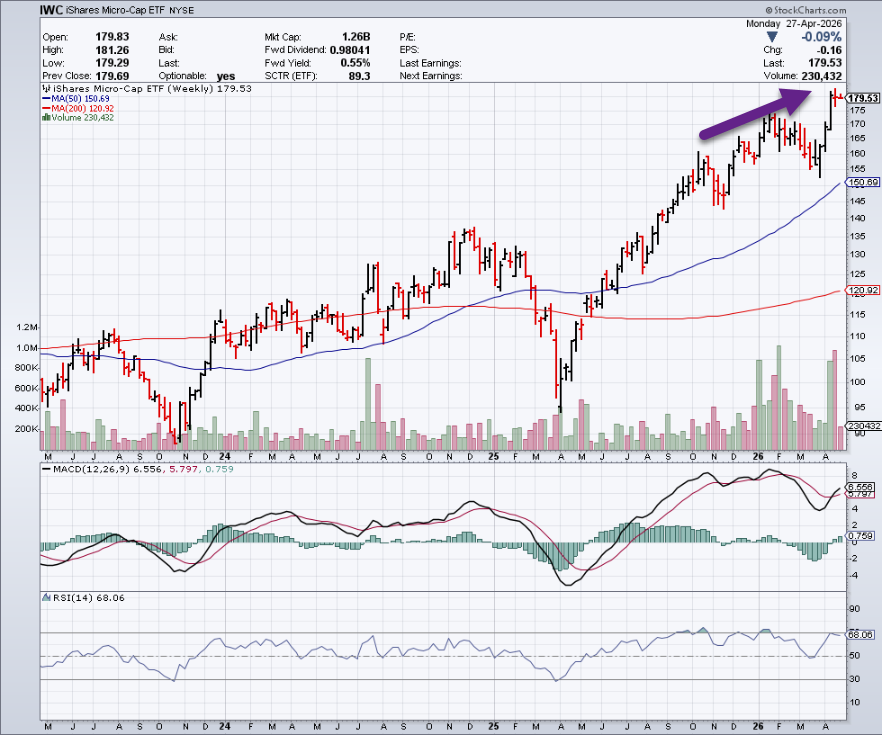The height and width of the screenshot is (735, 882).
Task: Select the red MA(200) legend line
Action: coord(46,109)
